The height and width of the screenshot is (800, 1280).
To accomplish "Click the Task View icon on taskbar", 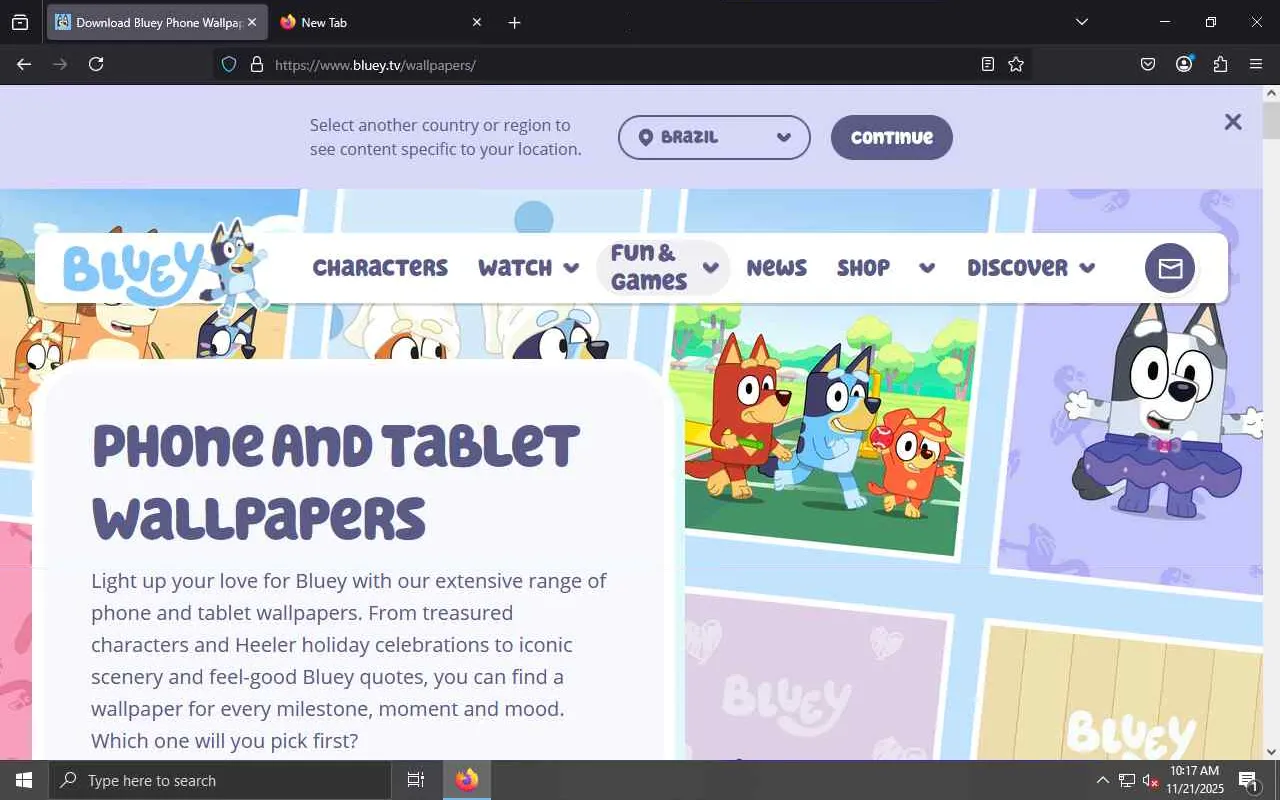I will (416, 780).
